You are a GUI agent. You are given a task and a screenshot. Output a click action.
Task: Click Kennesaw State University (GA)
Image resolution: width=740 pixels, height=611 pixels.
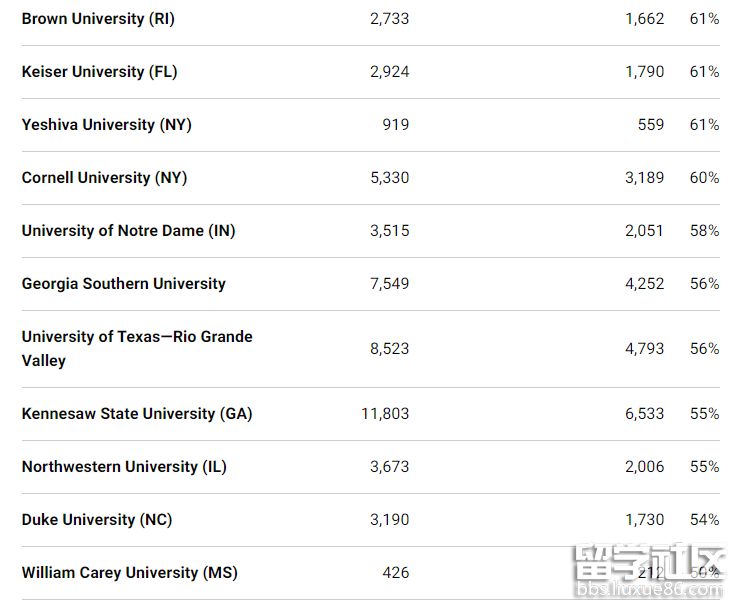click(x=137, y=414)
